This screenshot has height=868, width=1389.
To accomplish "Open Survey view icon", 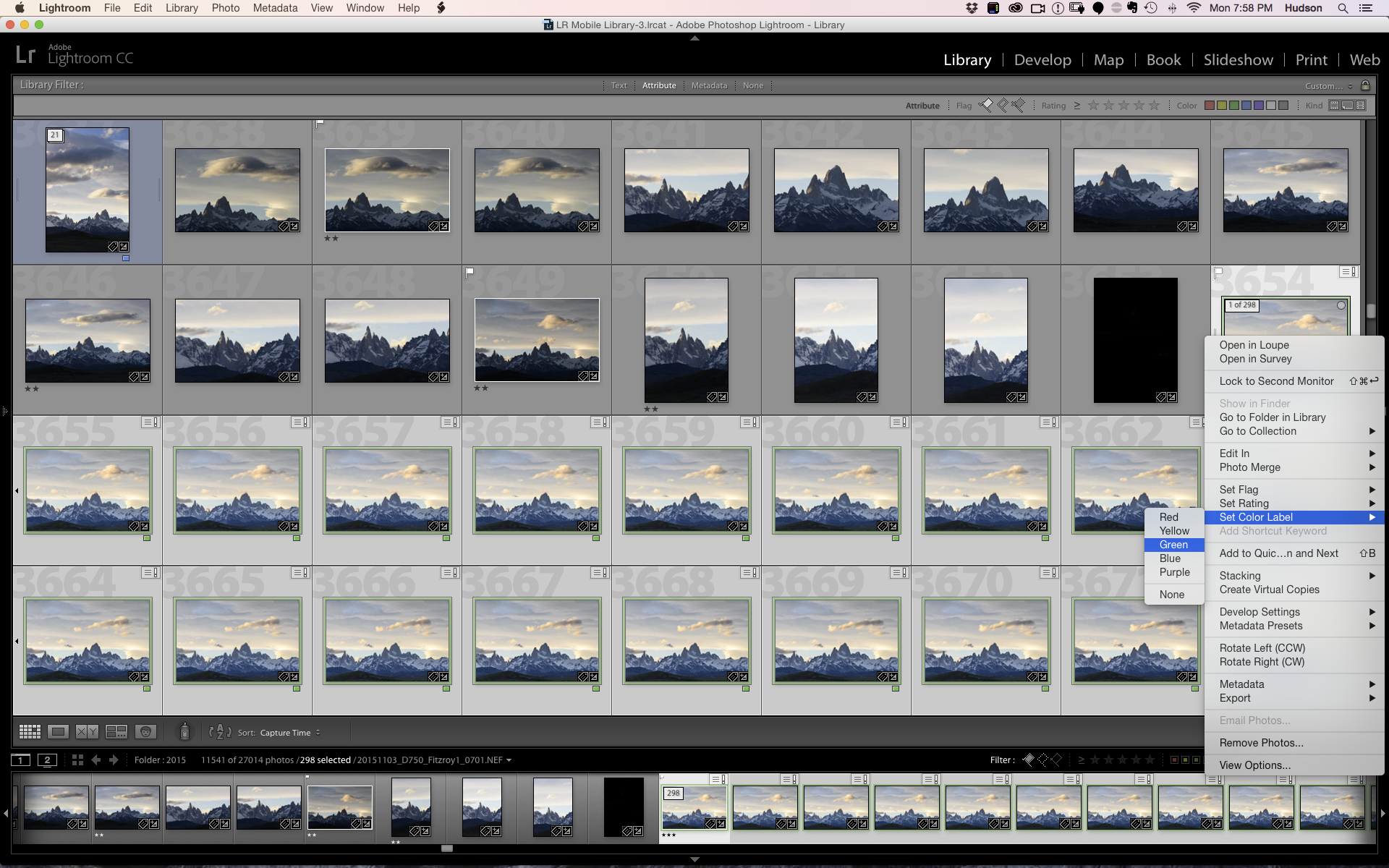I will (x=116, y=732).
